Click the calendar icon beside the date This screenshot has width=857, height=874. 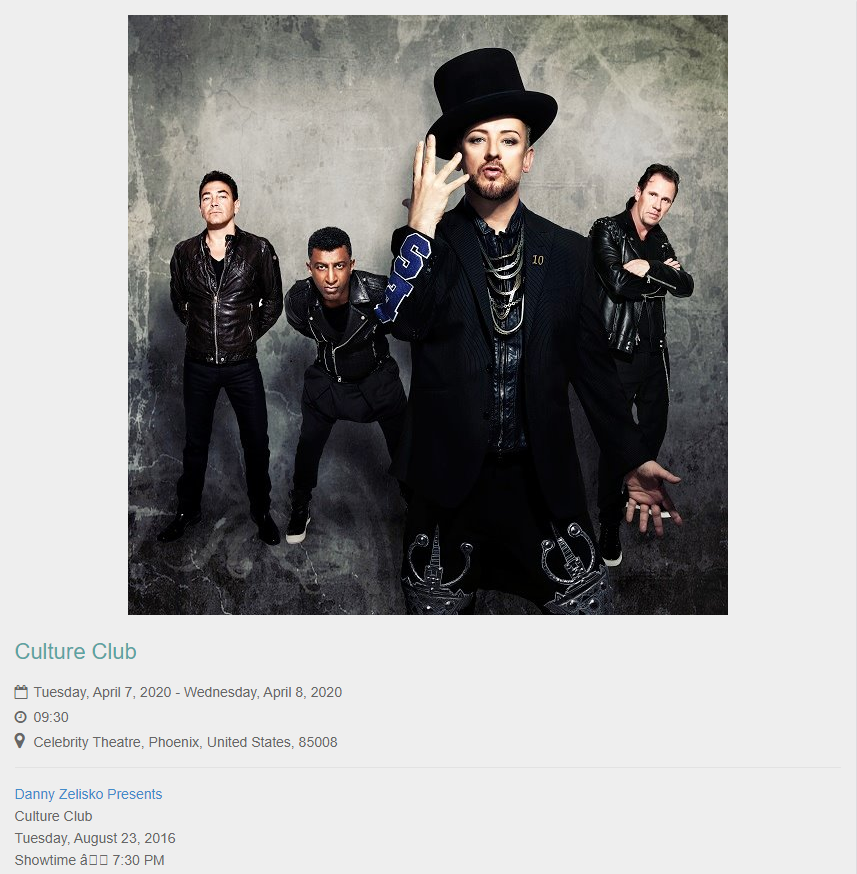pos(21,692)
